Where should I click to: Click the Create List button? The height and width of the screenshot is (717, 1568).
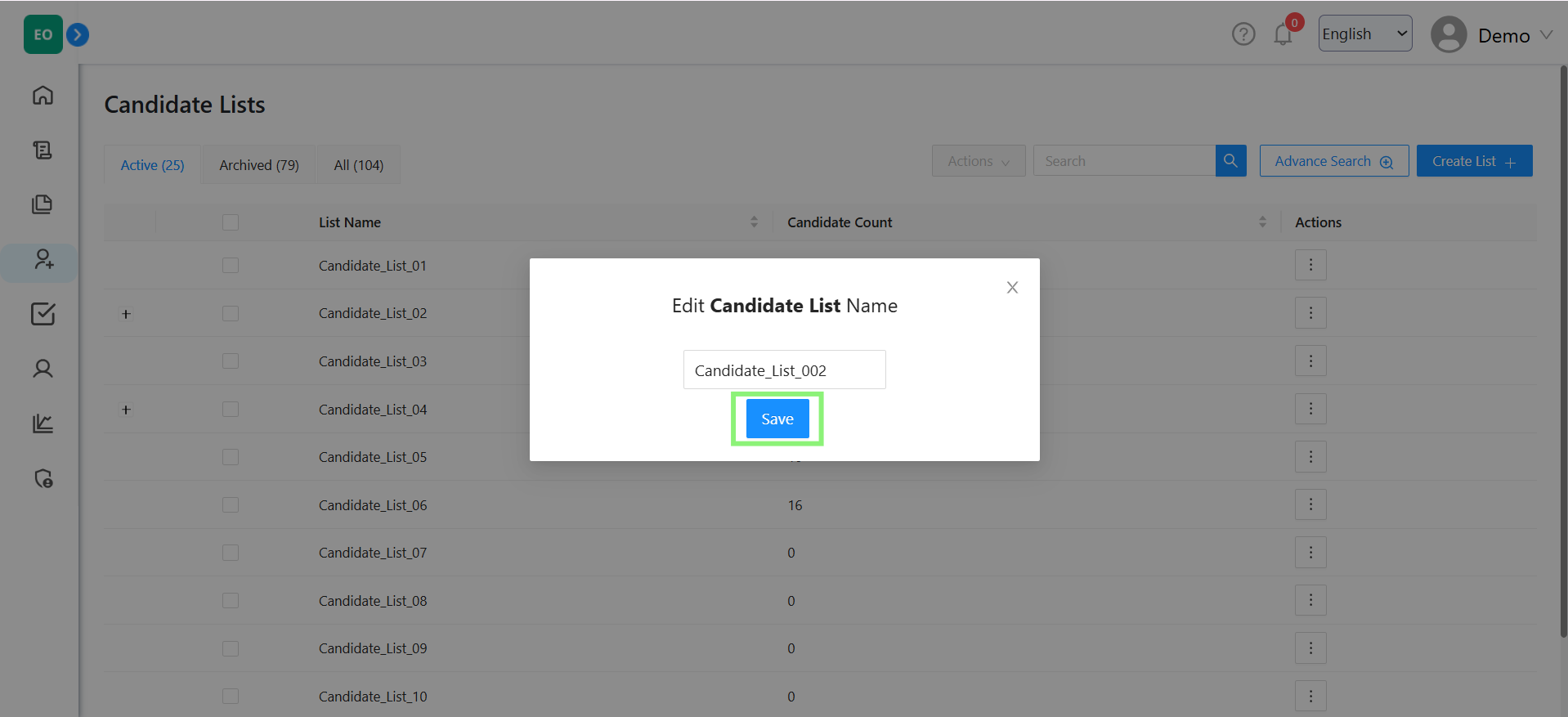(1474, 161)
